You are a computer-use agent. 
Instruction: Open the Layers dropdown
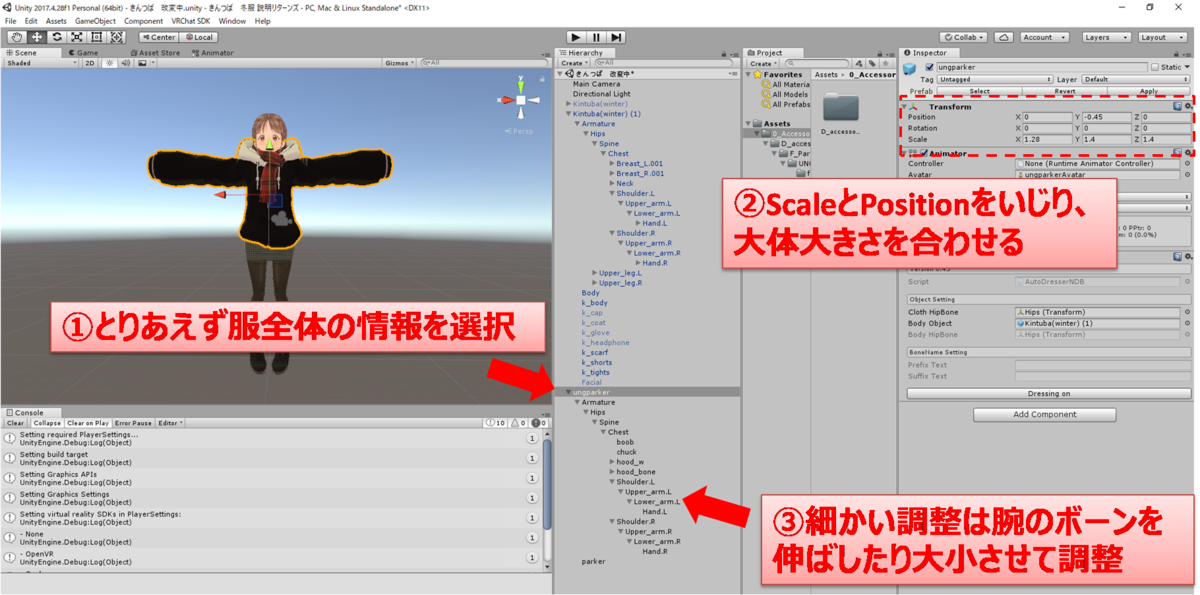[1106, 37]
